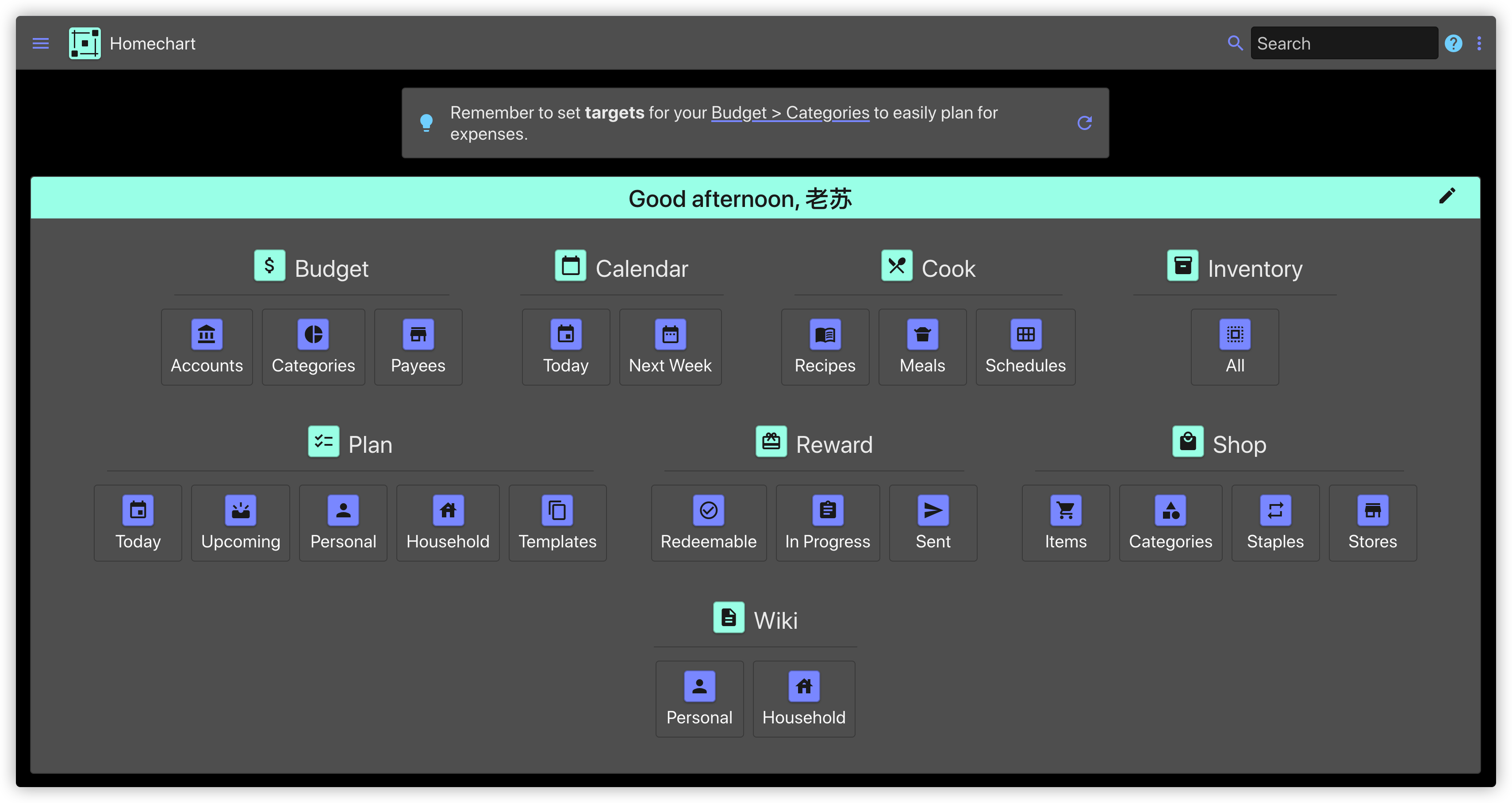Open Budget Accounts tile

[207, 347]
